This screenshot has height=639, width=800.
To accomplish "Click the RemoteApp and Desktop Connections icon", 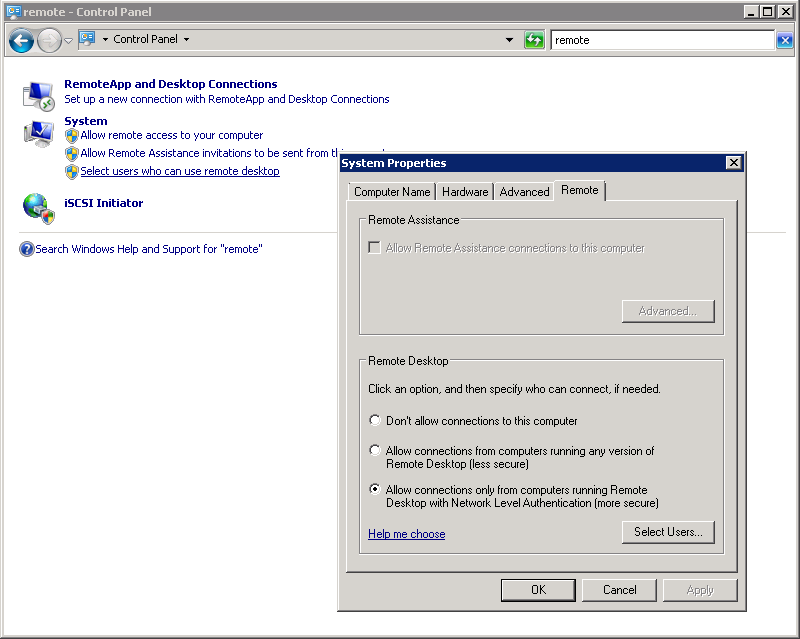I will click(x=38, y=95).
